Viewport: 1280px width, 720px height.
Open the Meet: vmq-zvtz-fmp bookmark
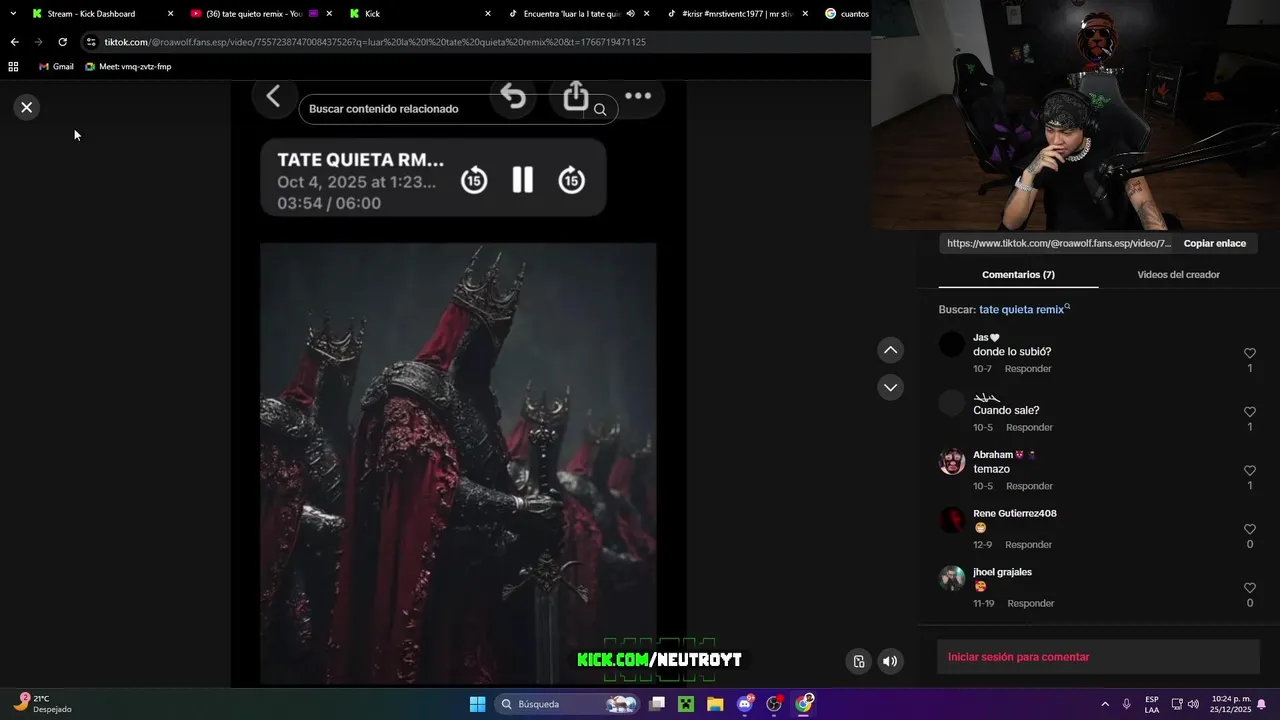[128, 67]
